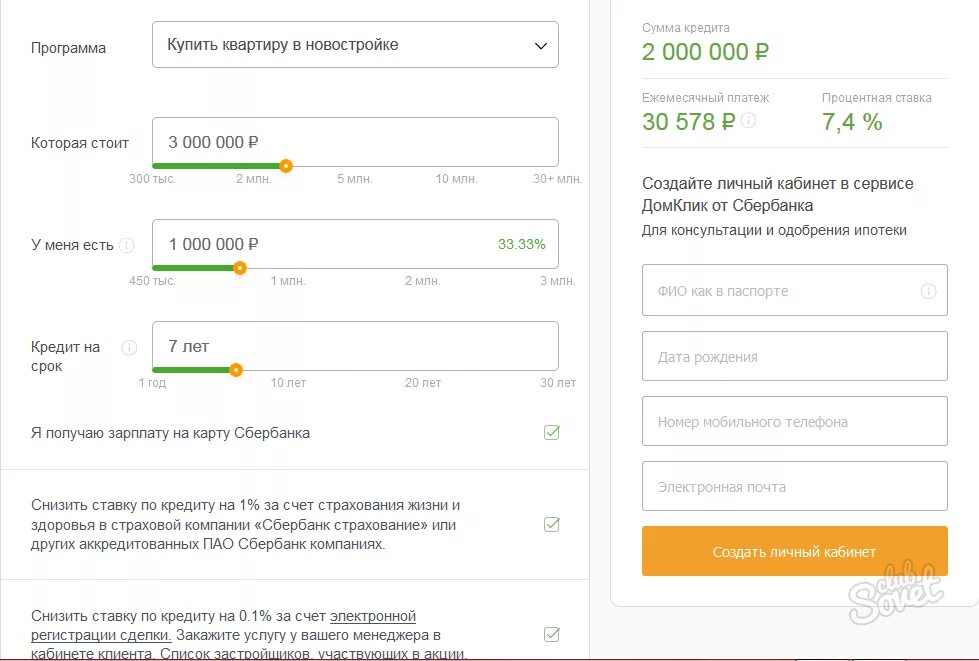Click 'Электронная почта' input field
This screenshot has width=979, height=661.
[794, 486]
